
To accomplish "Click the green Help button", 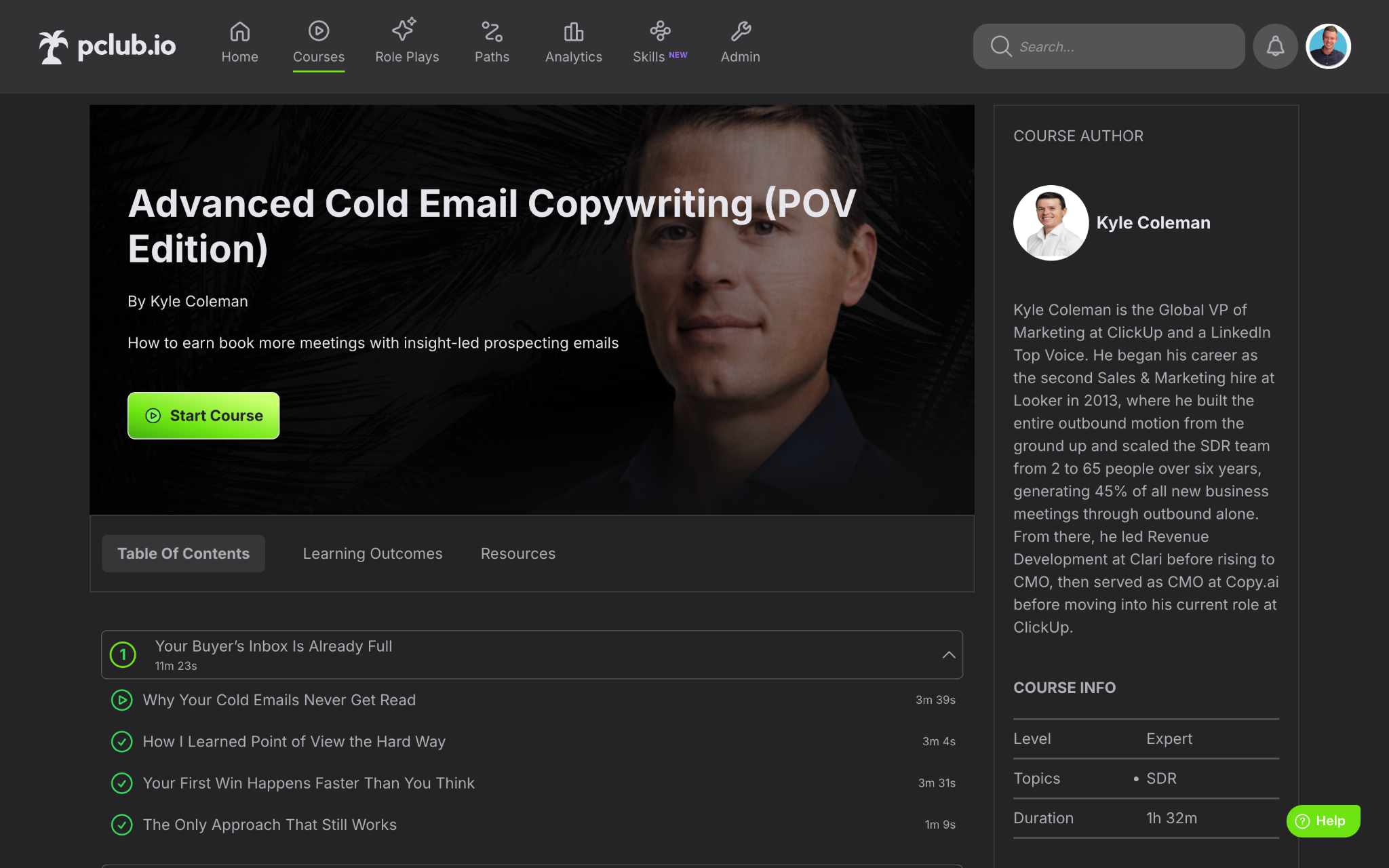I will click(x=1323, y=821).
